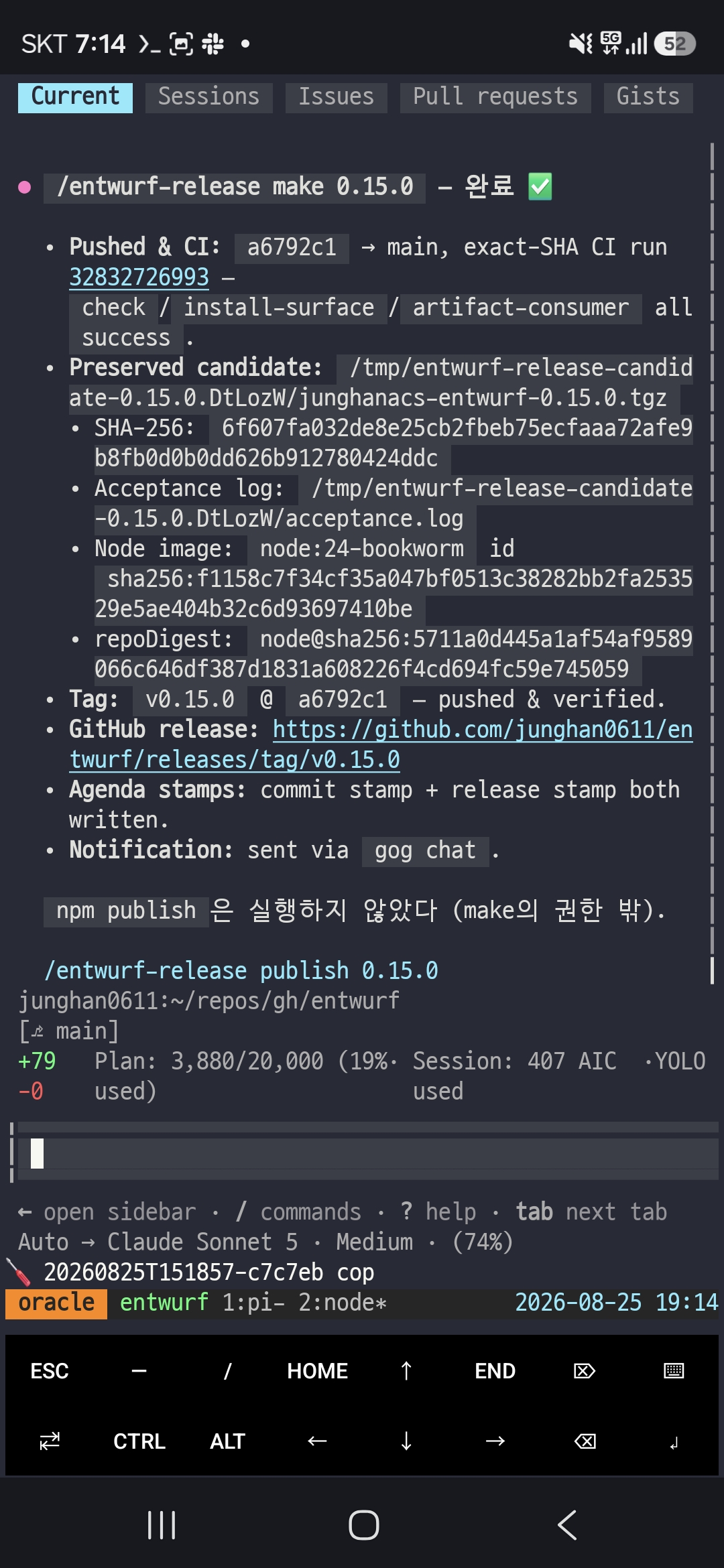The height and width of the screenshot is (1568, 724).
Task: Switch to the Sessions tab
Action: (x=208, y=97)
